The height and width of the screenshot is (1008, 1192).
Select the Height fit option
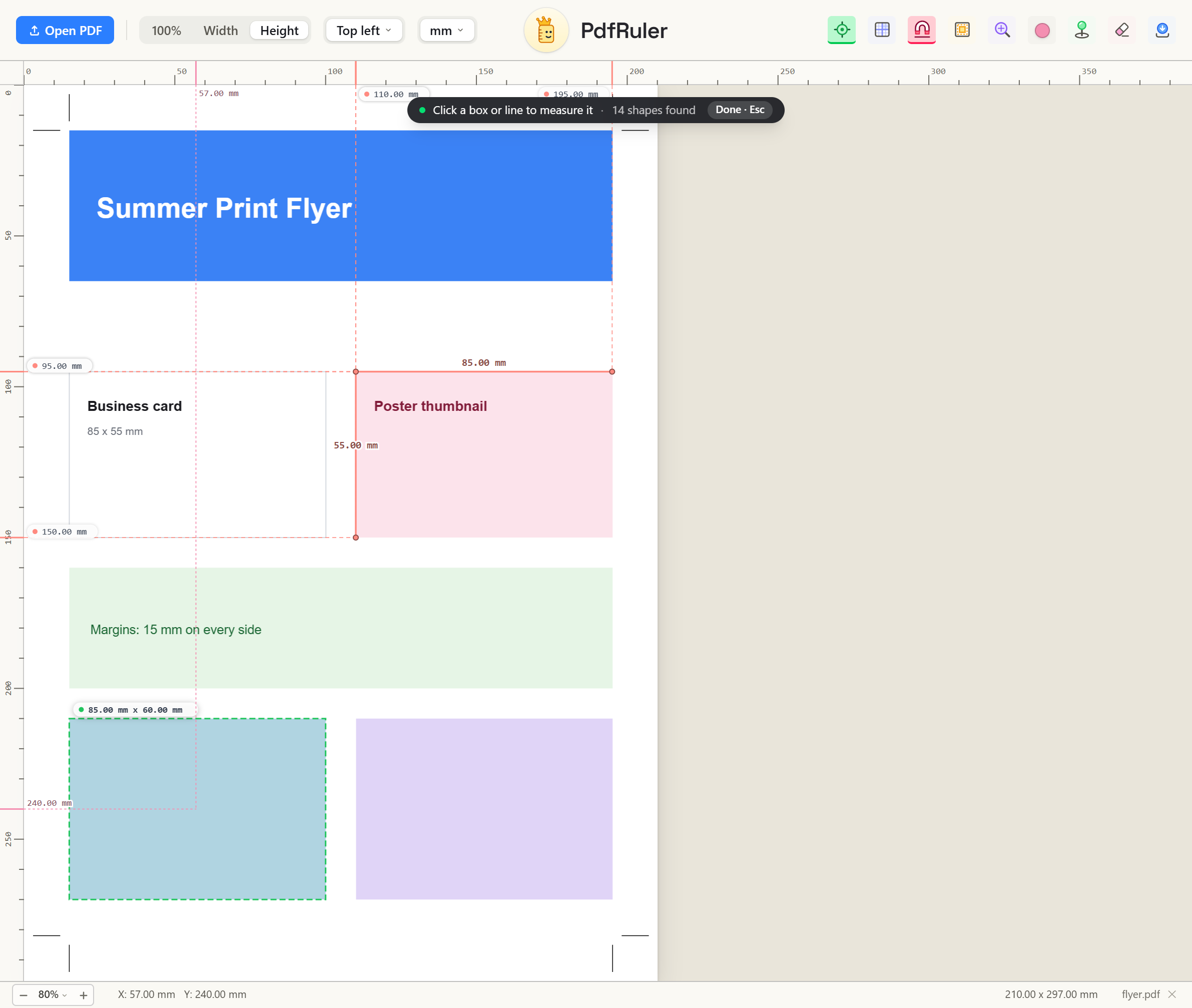click(279, 31)
